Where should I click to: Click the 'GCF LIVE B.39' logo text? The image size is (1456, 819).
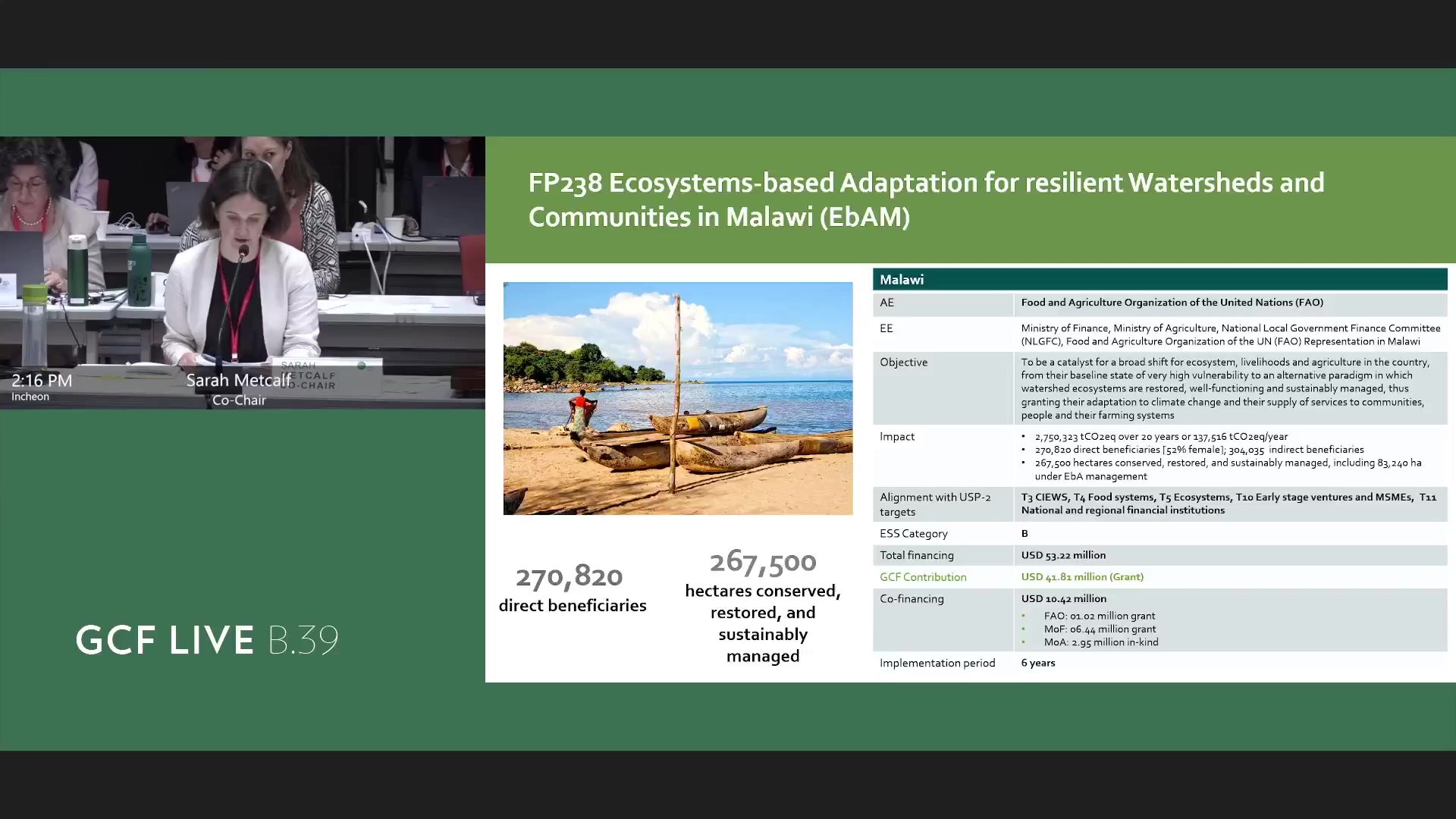point(207,640)
